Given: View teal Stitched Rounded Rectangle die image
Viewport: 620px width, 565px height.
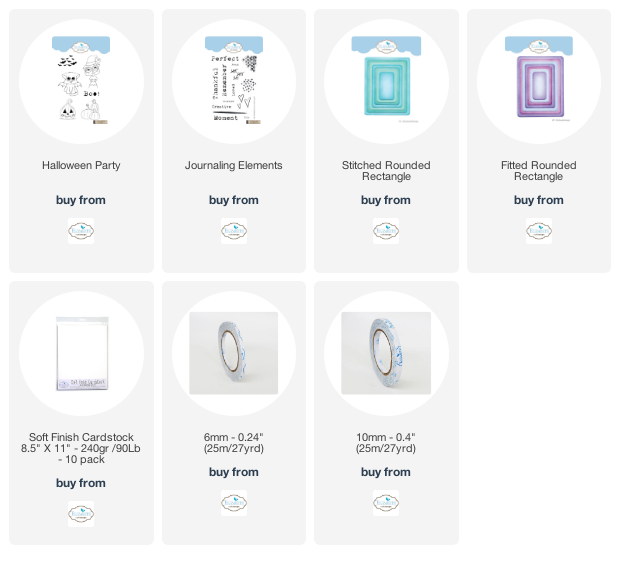Looking at the screenshot, I should coord(386,79).
